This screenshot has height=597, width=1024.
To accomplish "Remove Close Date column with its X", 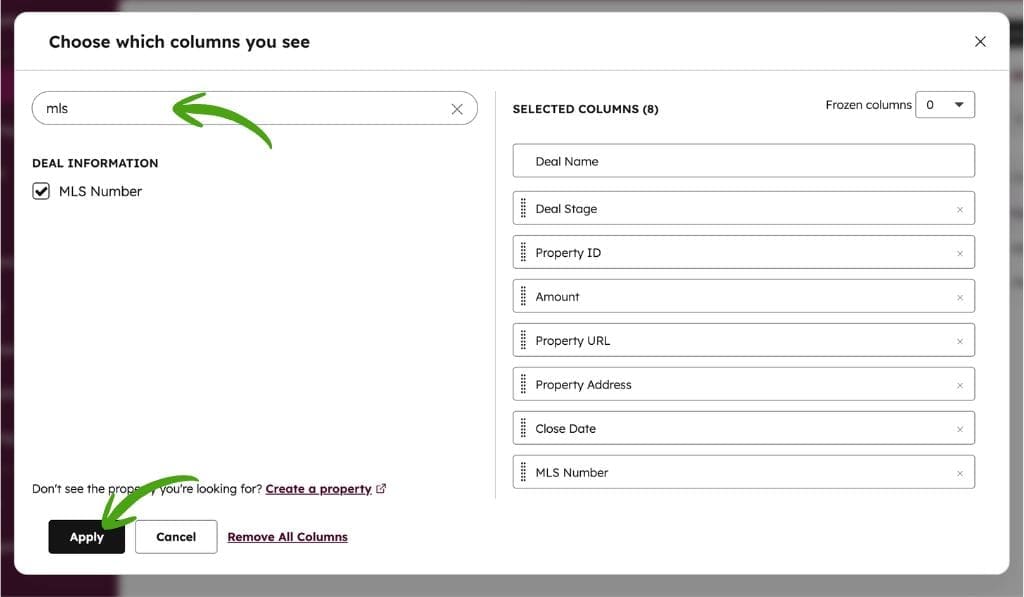I will (959, 429).
